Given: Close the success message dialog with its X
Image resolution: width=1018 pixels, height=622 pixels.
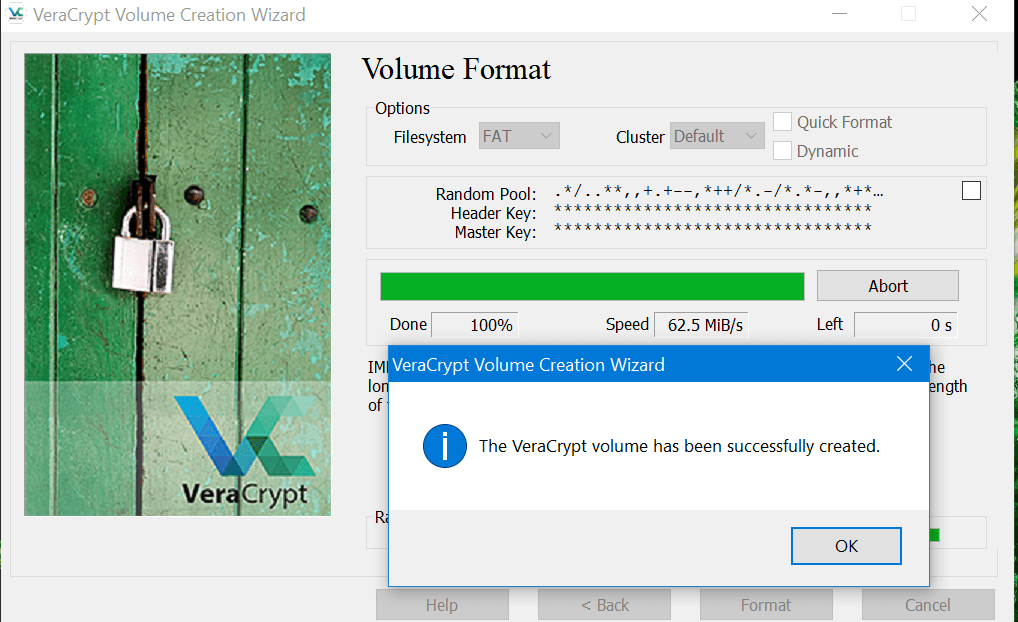Looking at the screenshot, I should [904, 364].
